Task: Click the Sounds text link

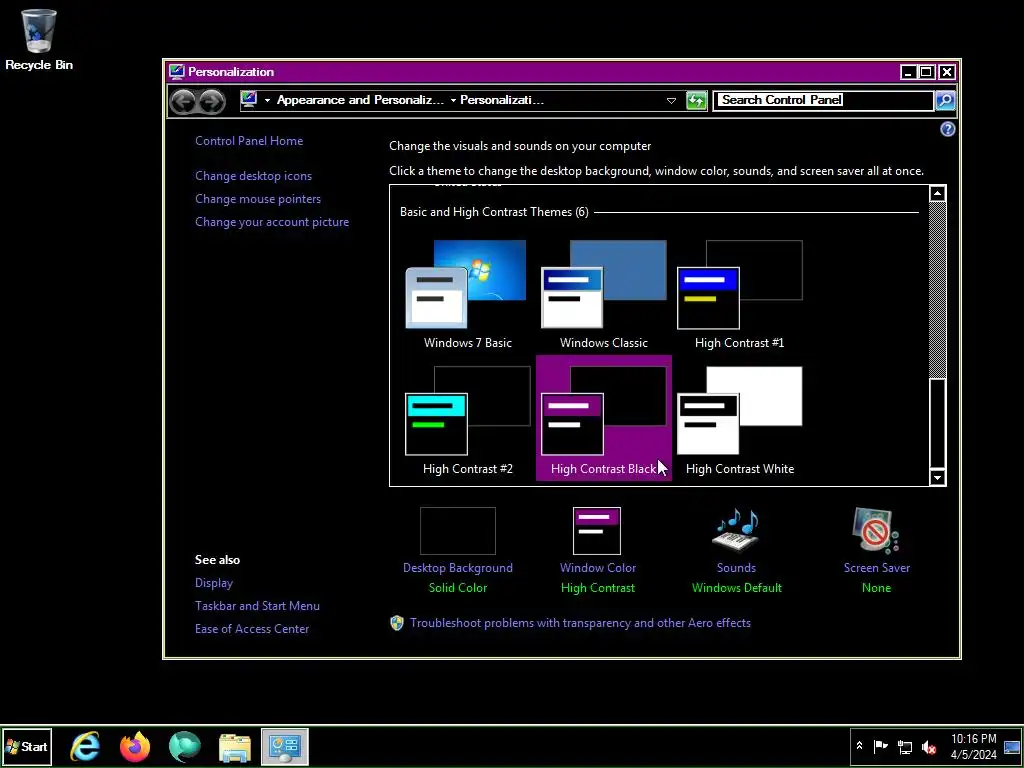Action: pyautogui.click(x=736, y=568)
